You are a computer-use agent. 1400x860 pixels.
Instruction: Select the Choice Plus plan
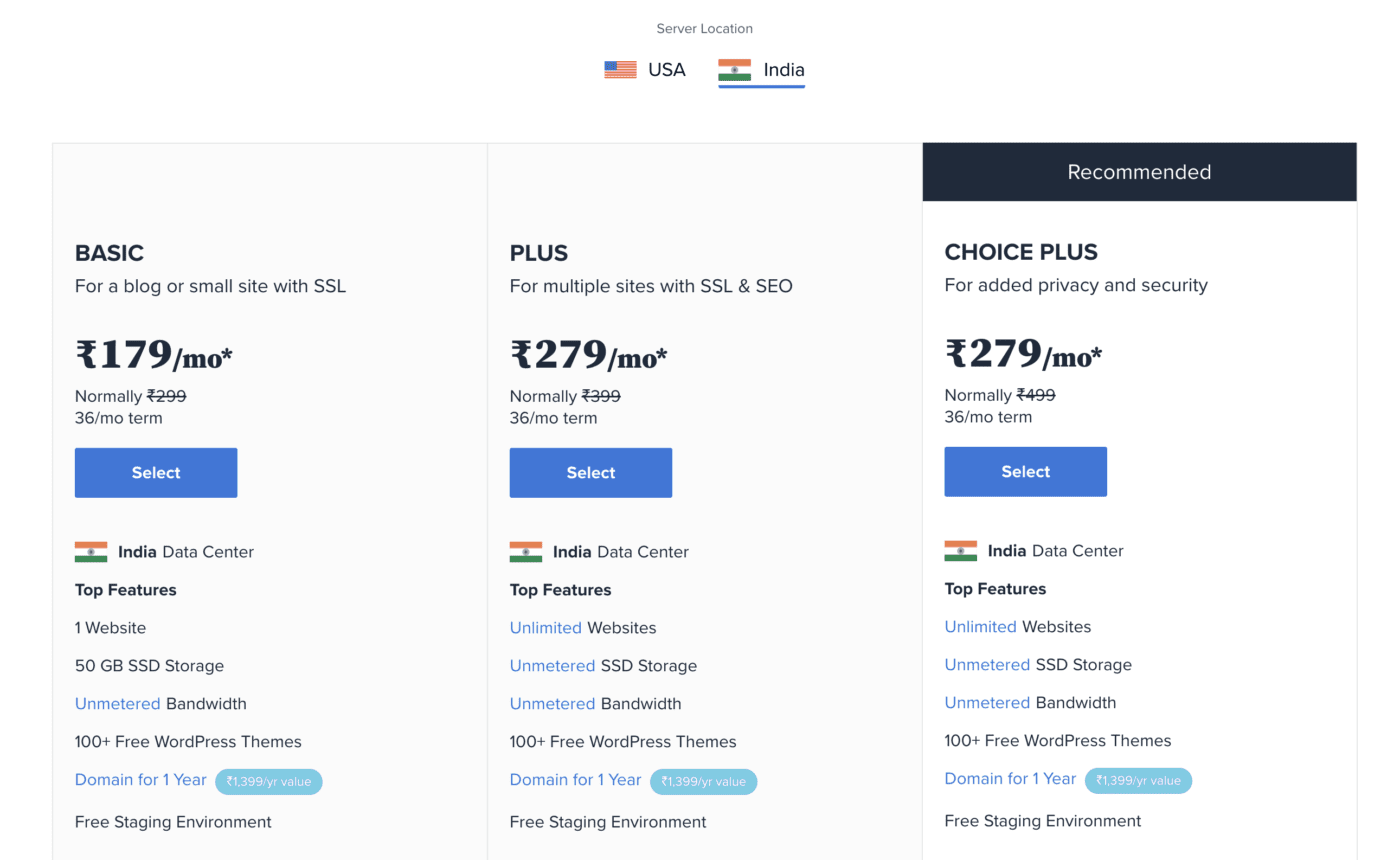(x=1026, y=472)
